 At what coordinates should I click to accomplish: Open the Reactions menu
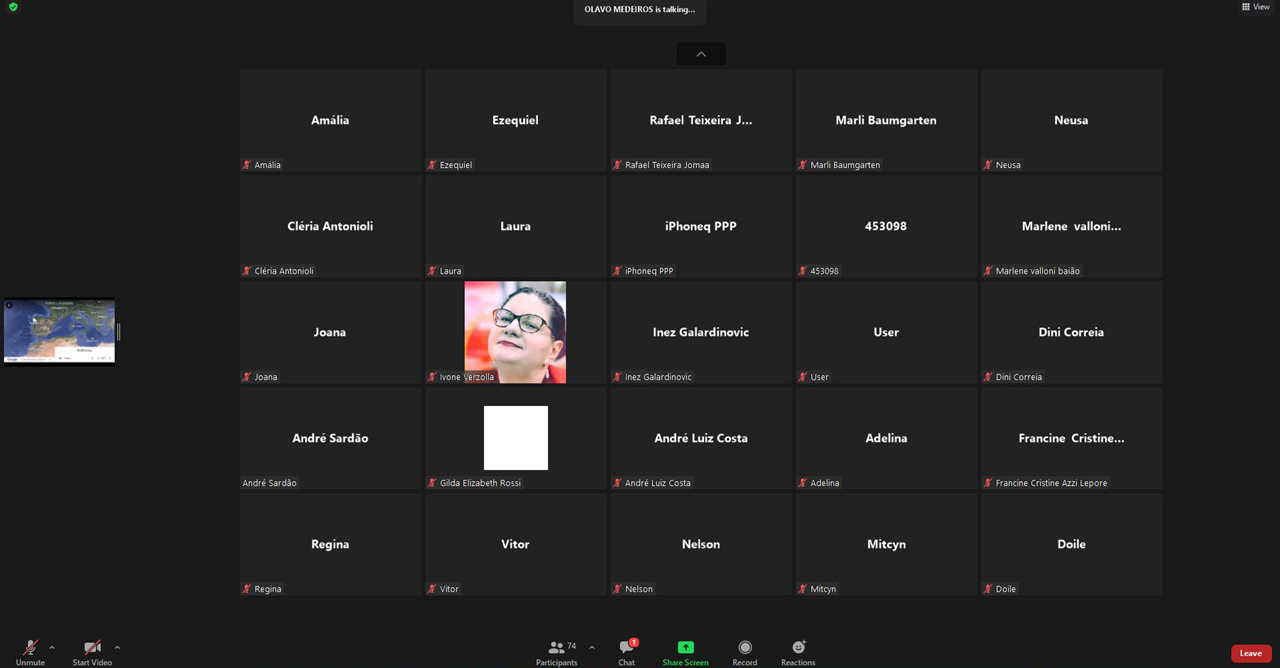(798, 648)
